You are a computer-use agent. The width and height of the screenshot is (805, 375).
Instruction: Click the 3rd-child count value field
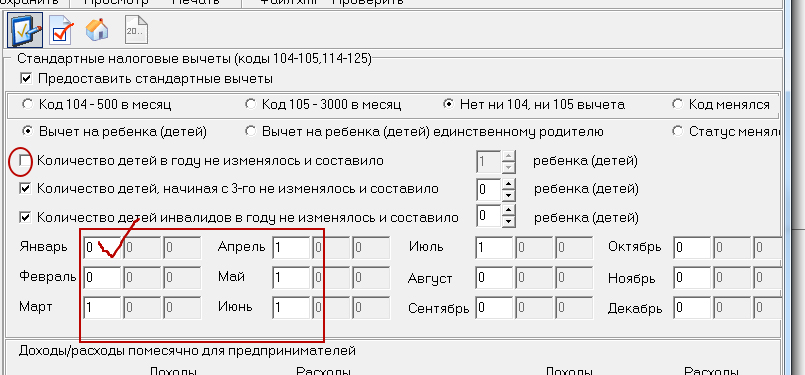click(488, 190)
